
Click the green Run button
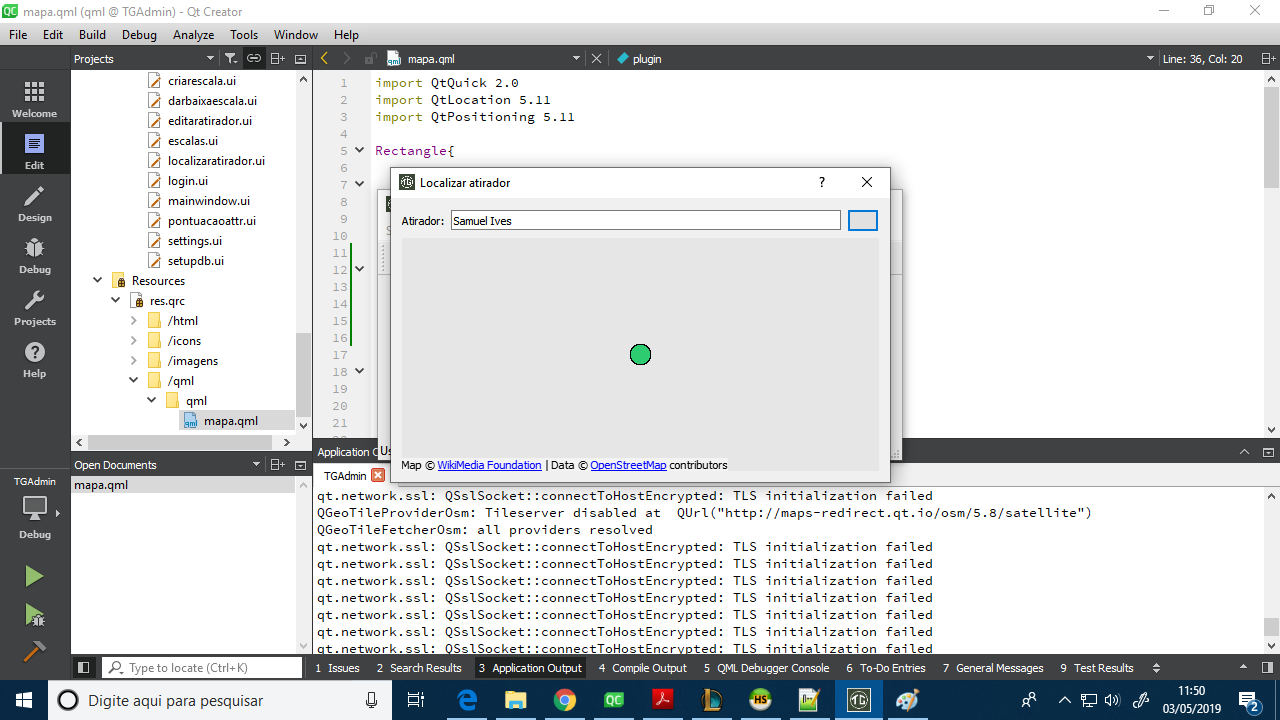coord(34,576)
